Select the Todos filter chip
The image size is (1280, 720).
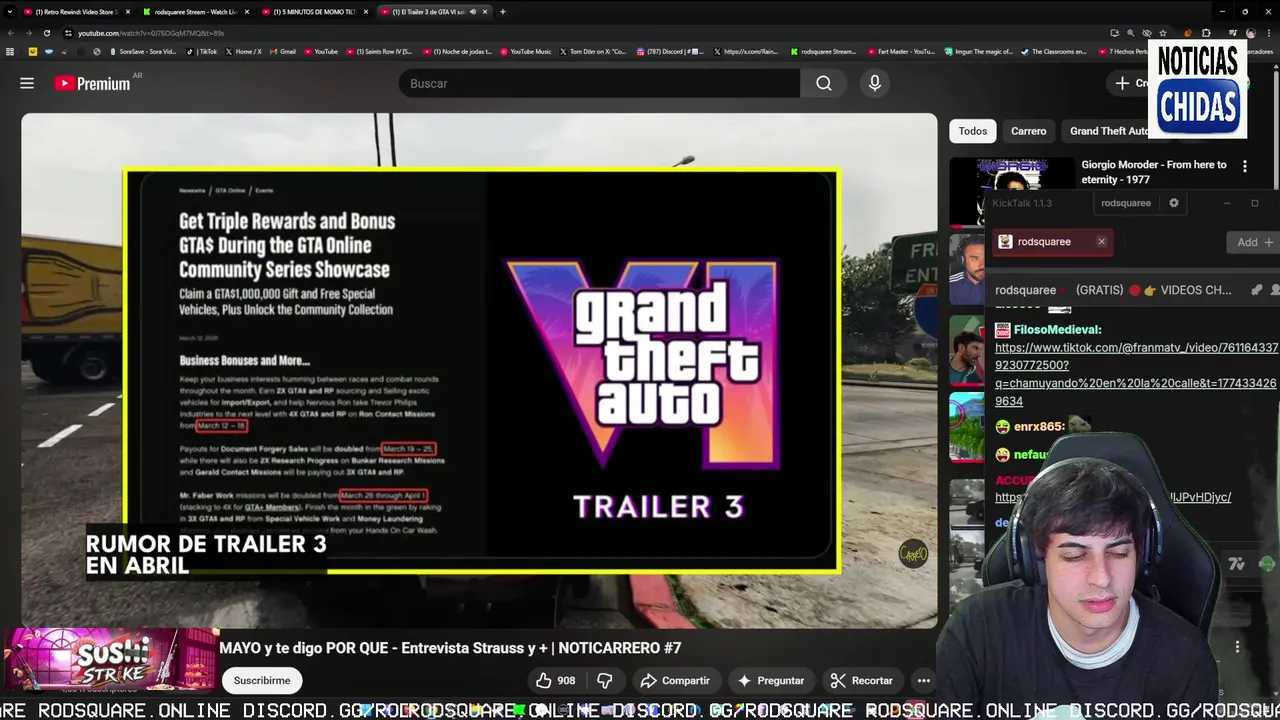click(973, 131)
